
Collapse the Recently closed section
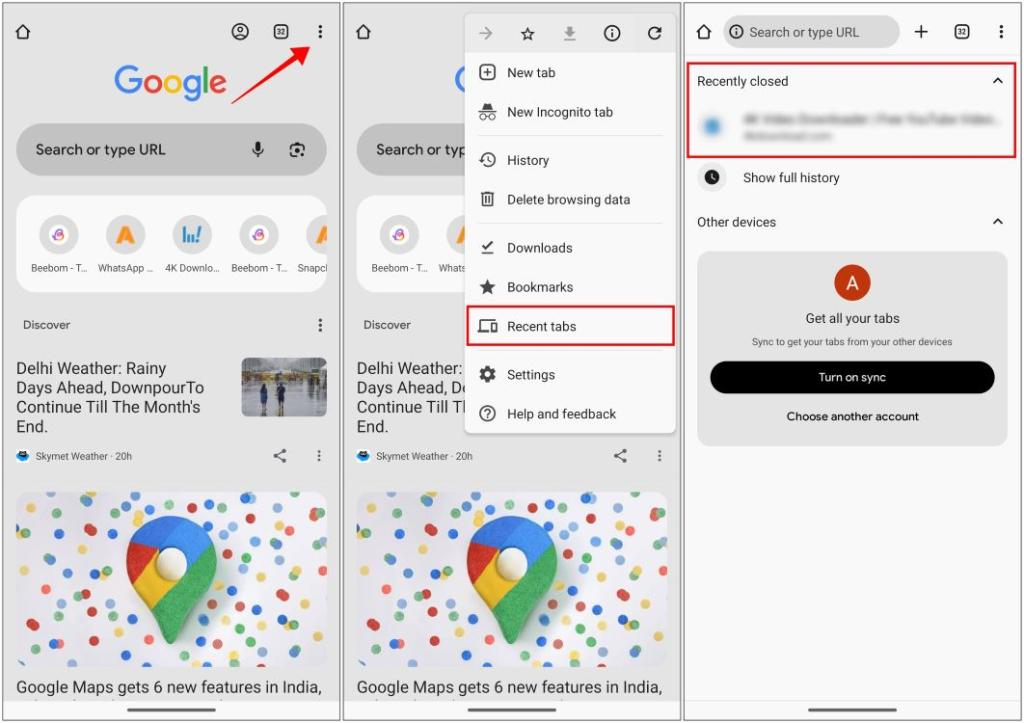[996, 81]
